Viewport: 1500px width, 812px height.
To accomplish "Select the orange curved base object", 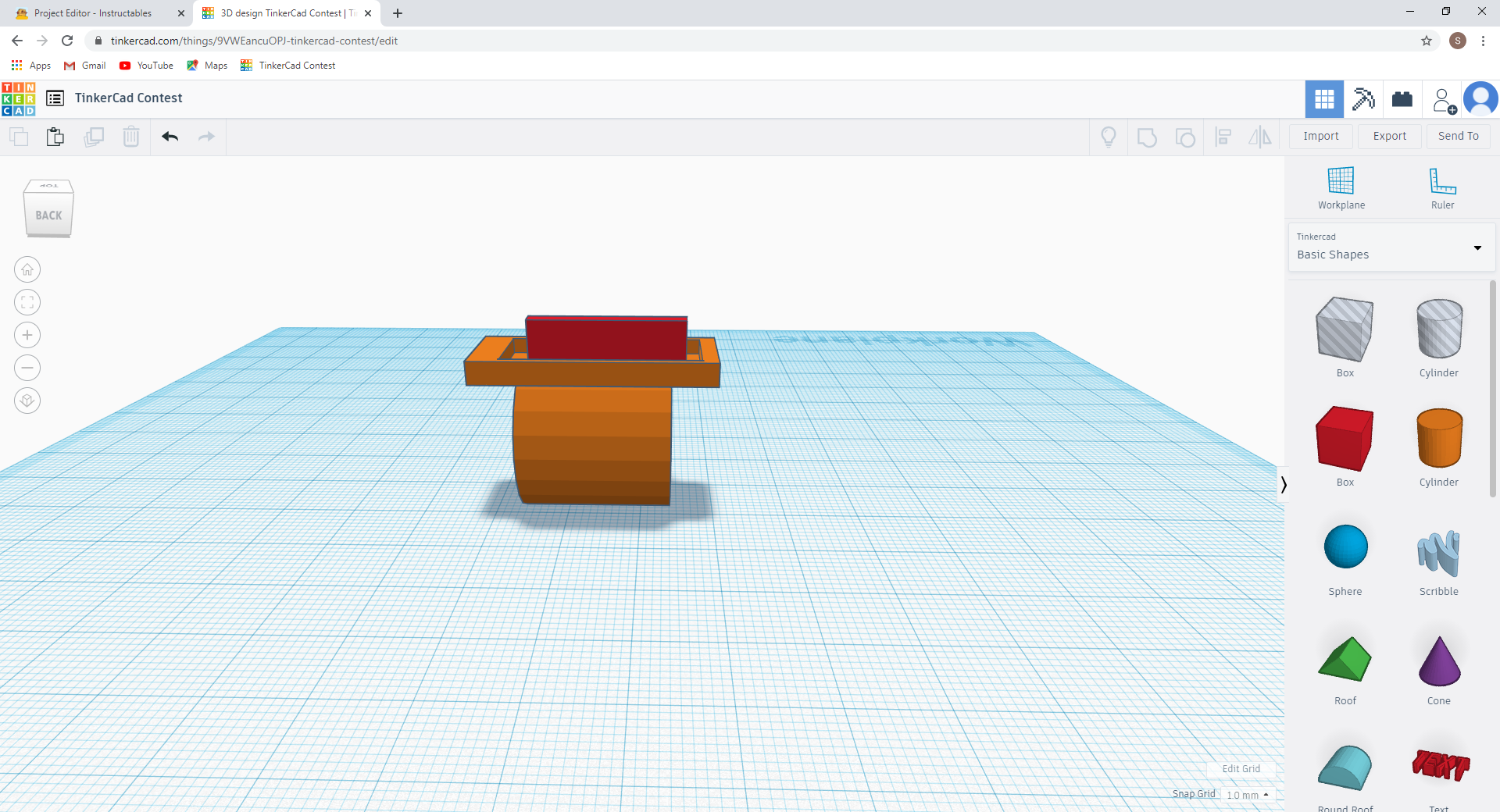I will pos(592,445).
